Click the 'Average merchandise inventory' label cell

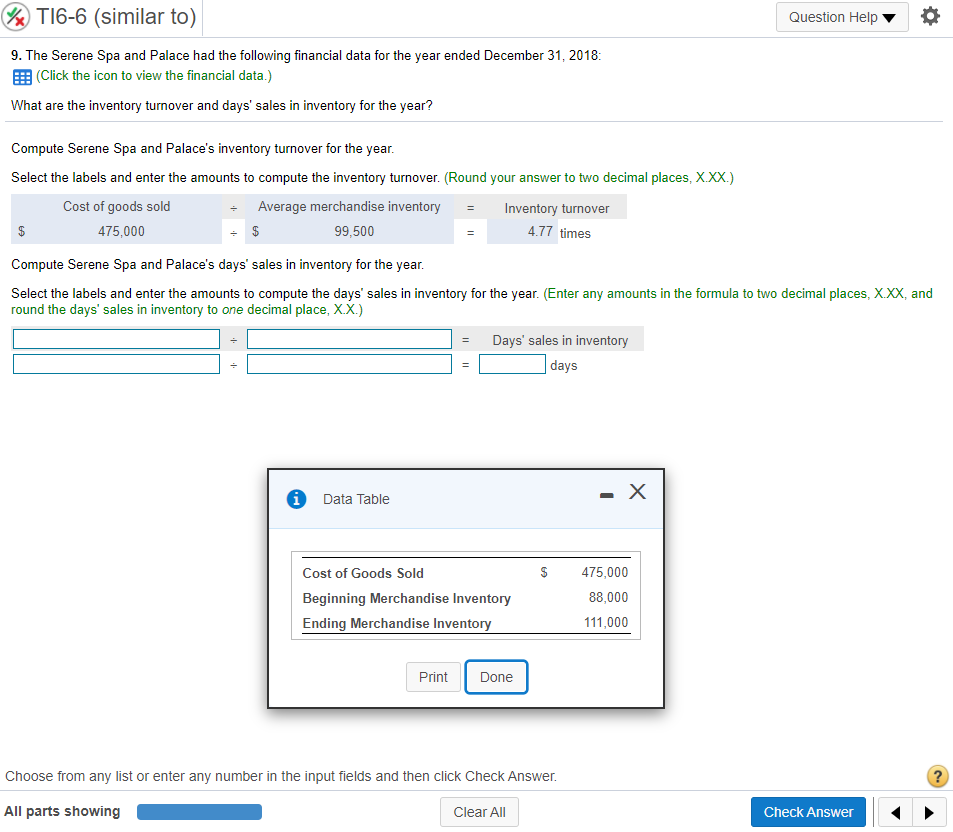(x=349, y=207)
